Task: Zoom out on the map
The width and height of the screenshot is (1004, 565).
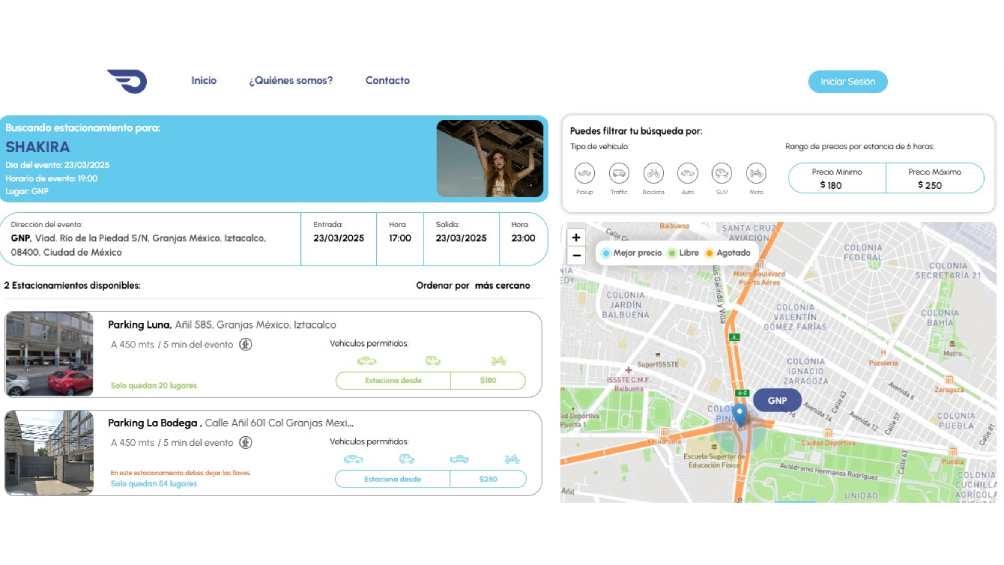Action: tap(576, 256)
